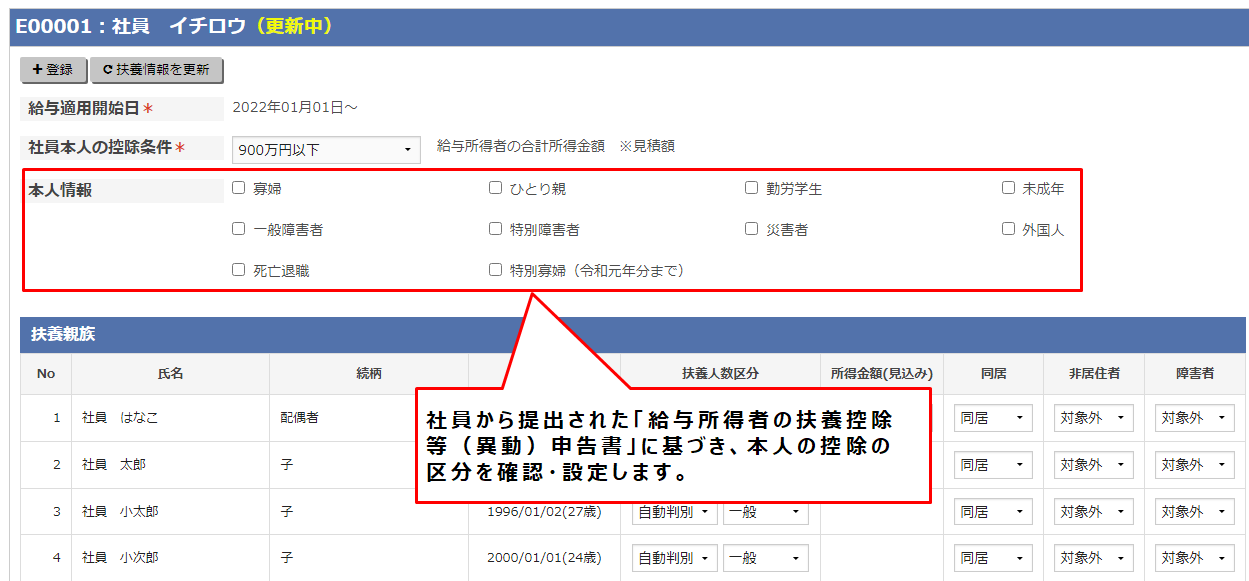Image resolution: width=1249 pixels, height=581 pixels.
Task: Enable the 未成年 checkbox
Action: [1008, 187]
